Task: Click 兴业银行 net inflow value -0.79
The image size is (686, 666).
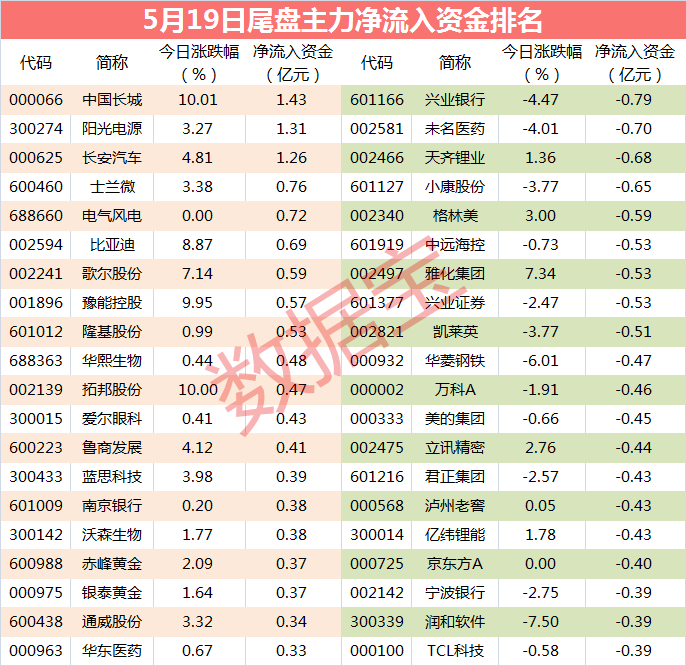Action: [634, 100]
